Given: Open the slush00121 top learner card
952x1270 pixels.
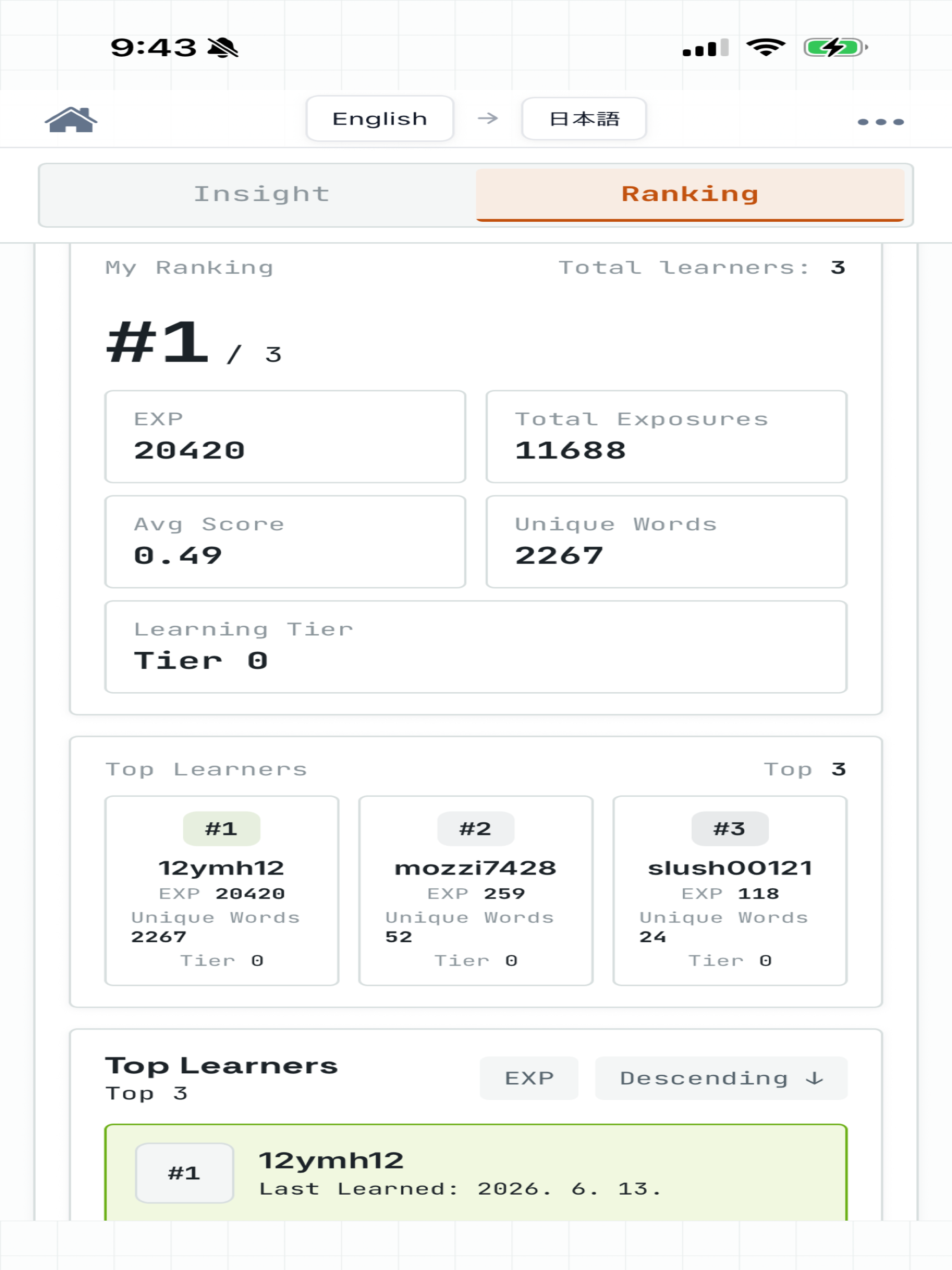Looking at the screenshot, I should pos(730,891).
